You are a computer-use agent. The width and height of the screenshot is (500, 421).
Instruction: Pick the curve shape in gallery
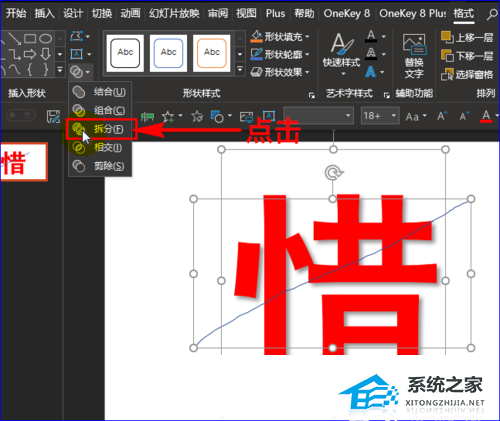(x=15, y=69)
